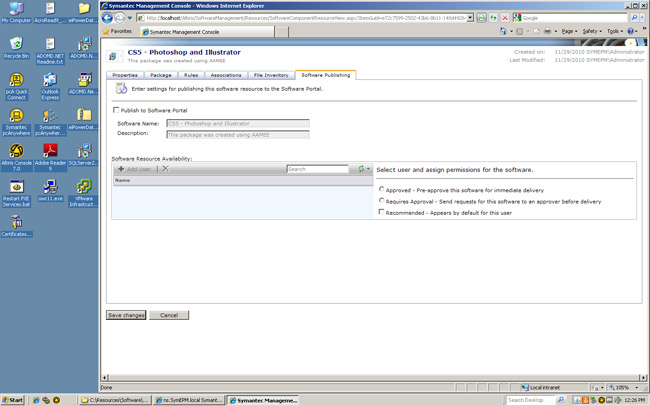Open the zoom level 105% dropdown
The height and width of the screenshot is (406, 650).
coord(637,387)
